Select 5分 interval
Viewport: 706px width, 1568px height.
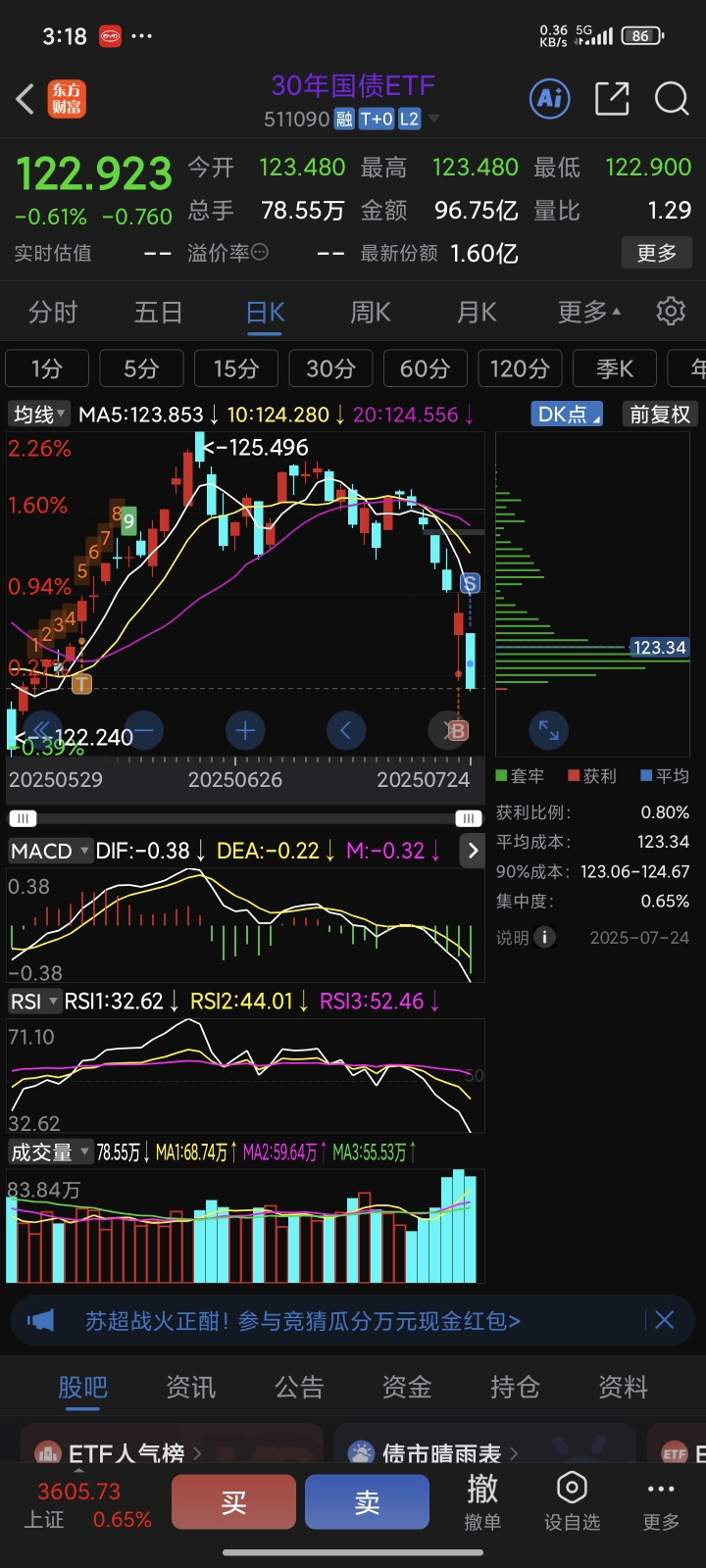click(141, 368)
